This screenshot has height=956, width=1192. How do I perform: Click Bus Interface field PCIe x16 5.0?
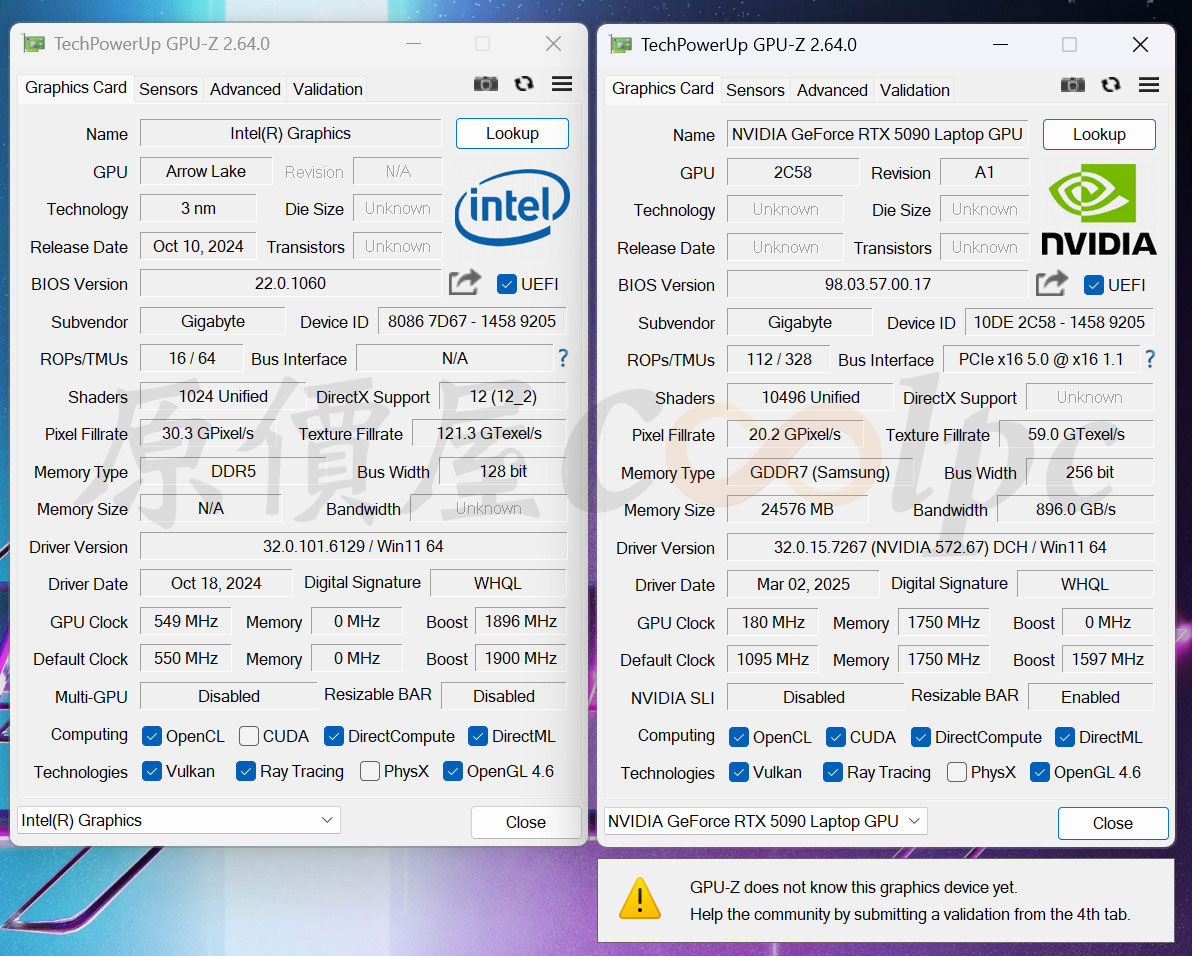point(1041,359)
